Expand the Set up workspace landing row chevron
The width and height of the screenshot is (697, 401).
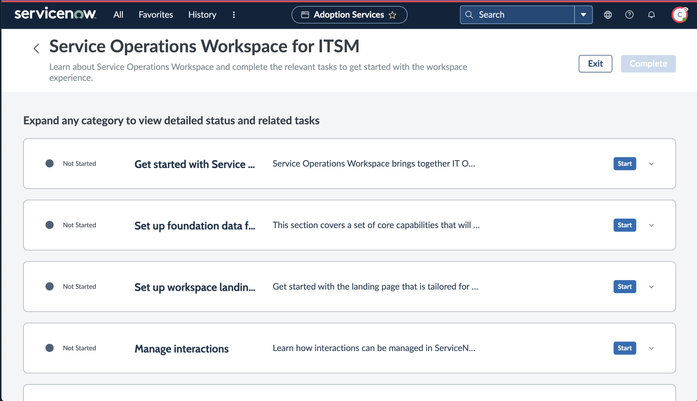[x=651, y=287]
